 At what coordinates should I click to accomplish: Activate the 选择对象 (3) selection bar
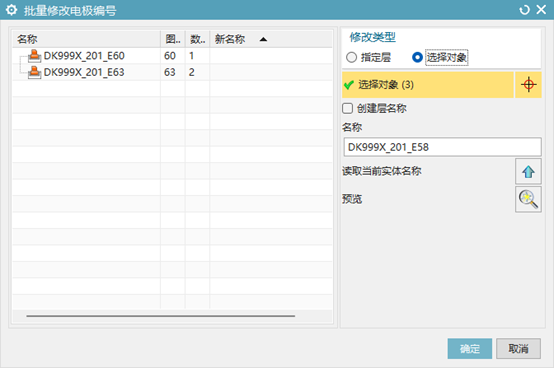(428, 85)
